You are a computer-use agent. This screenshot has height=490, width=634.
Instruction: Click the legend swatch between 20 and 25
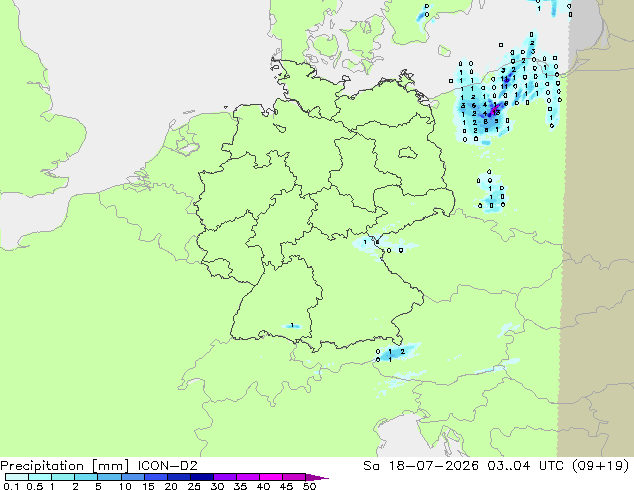(x=178, y=477)
